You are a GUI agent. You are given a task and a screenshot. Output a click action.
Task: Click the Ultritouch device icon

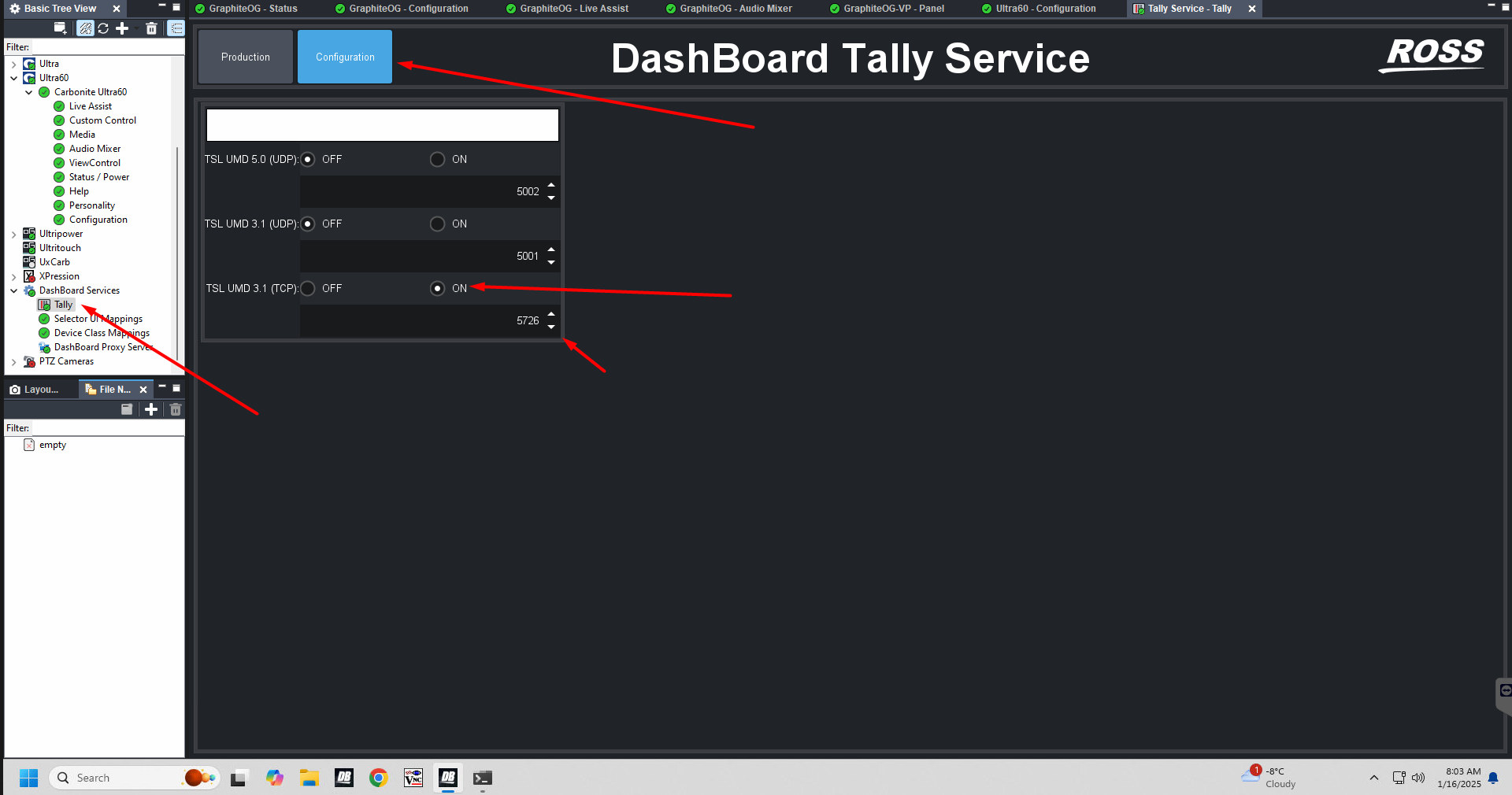29,248
